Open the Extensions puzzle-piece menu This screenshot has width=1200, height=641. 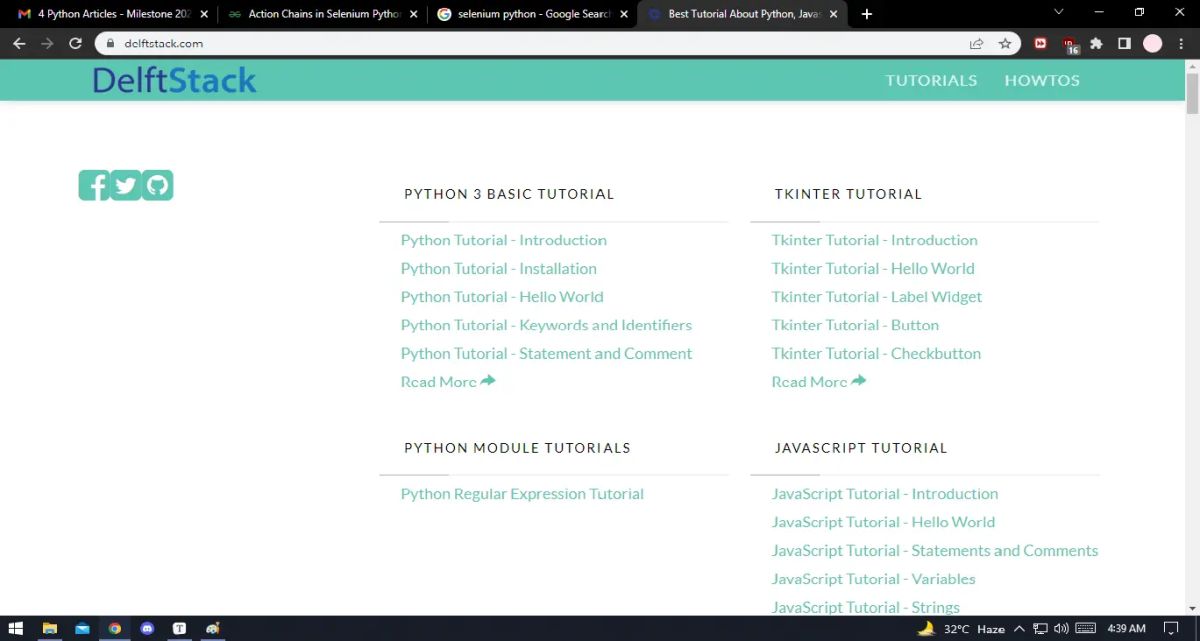point(1097,44)
